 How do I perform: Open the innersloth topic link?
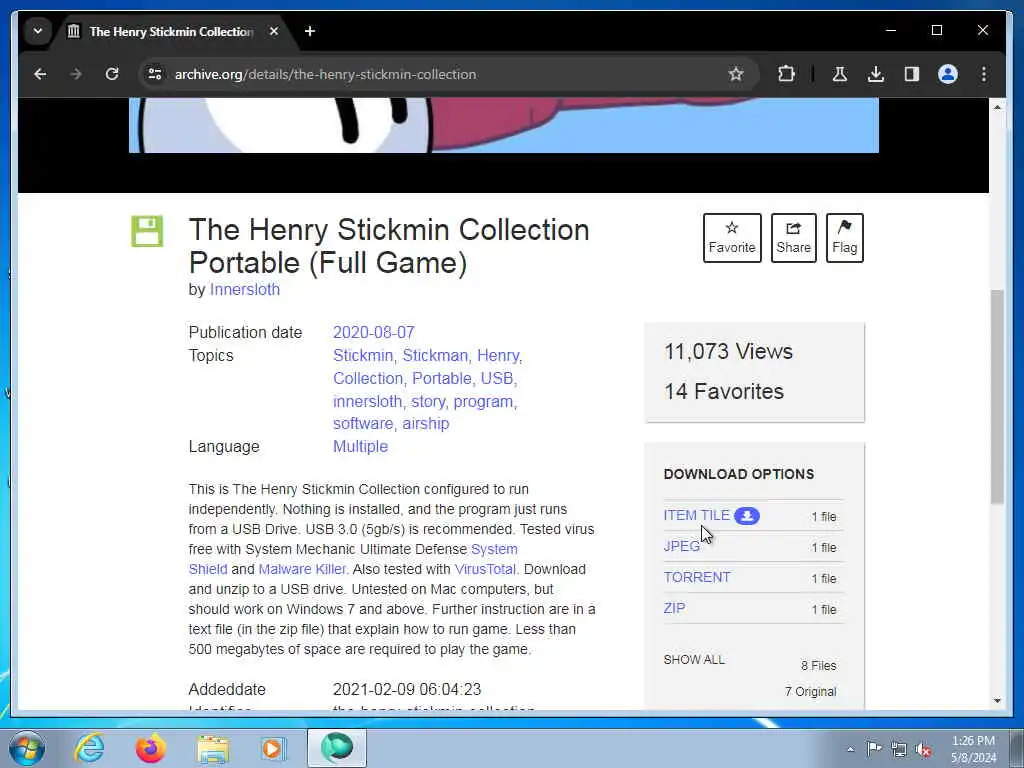367,402
